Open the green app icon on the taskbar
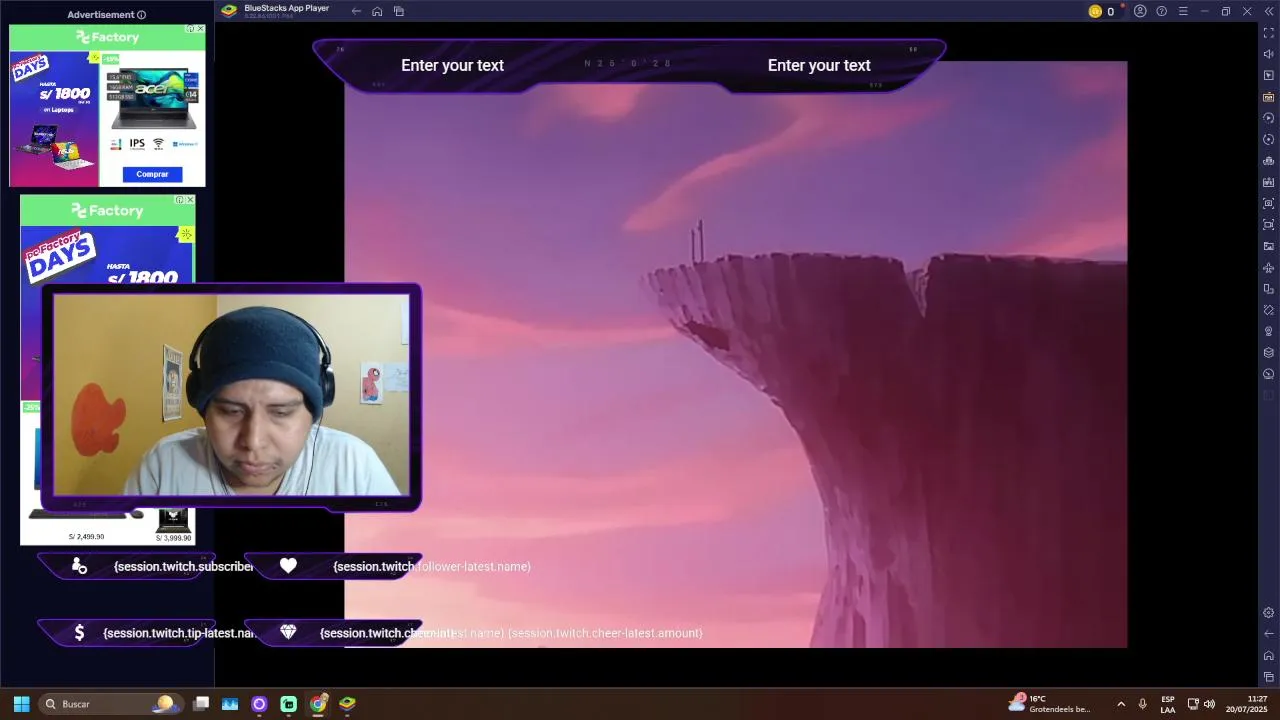 (x=288, y=704)
